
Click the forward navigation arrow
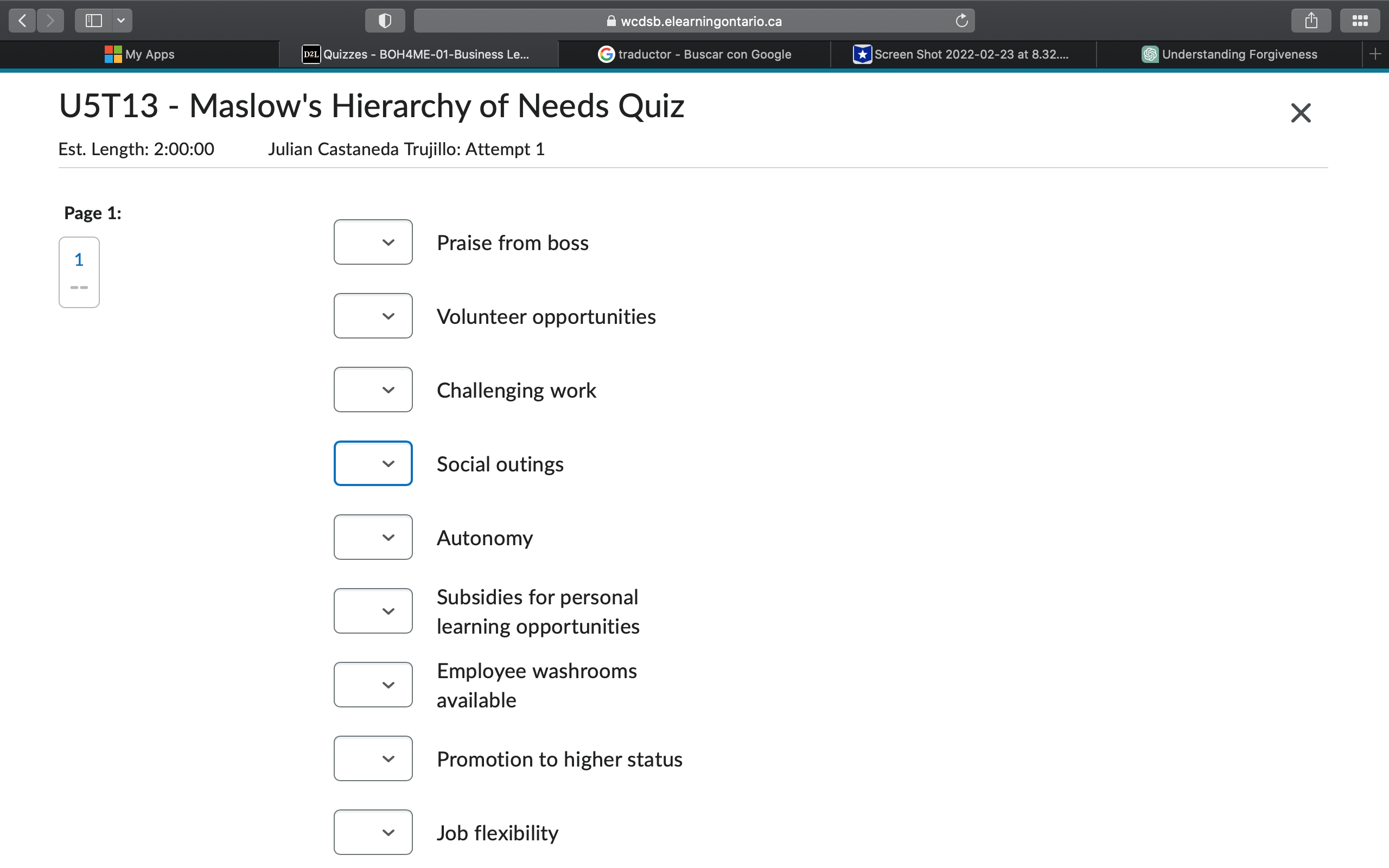50,20
